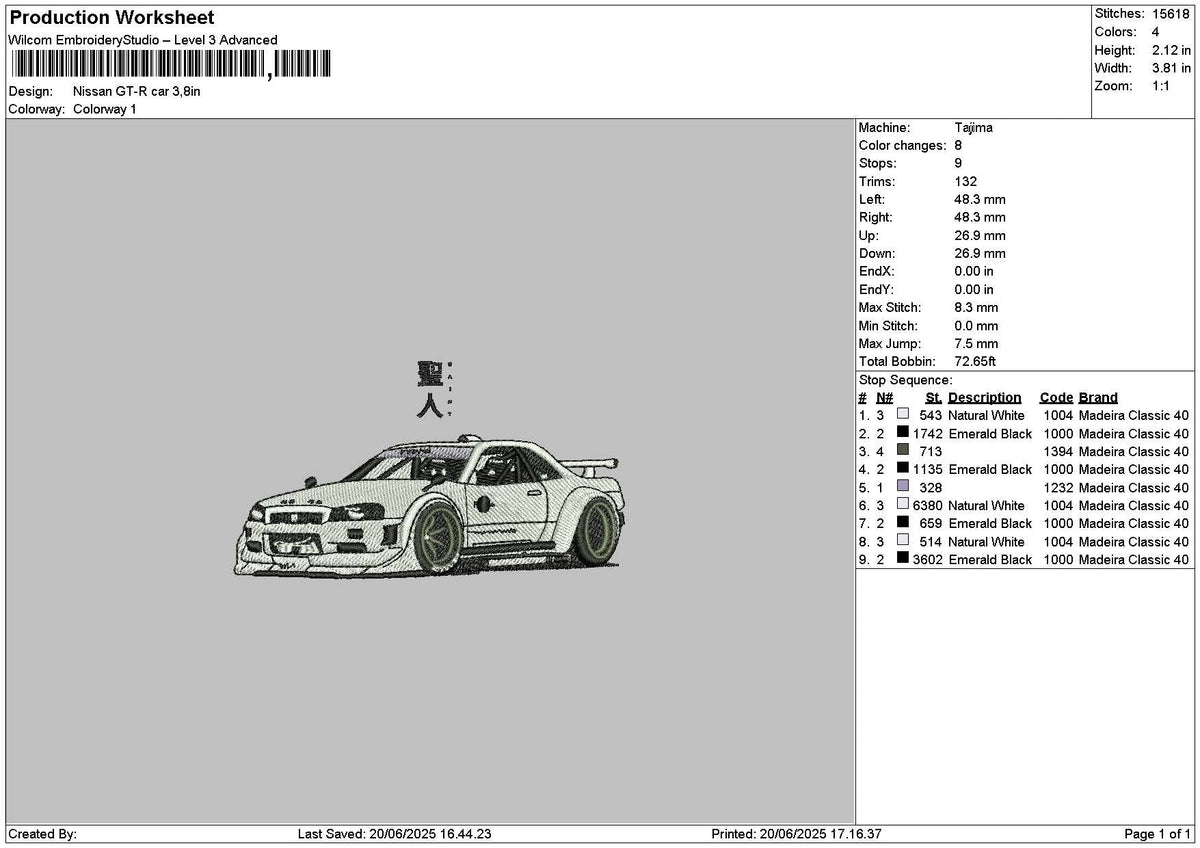Select stitch count 514 in stop 8
The image size is (1200, 848).
pyautogui.click(x=930, y=542)
